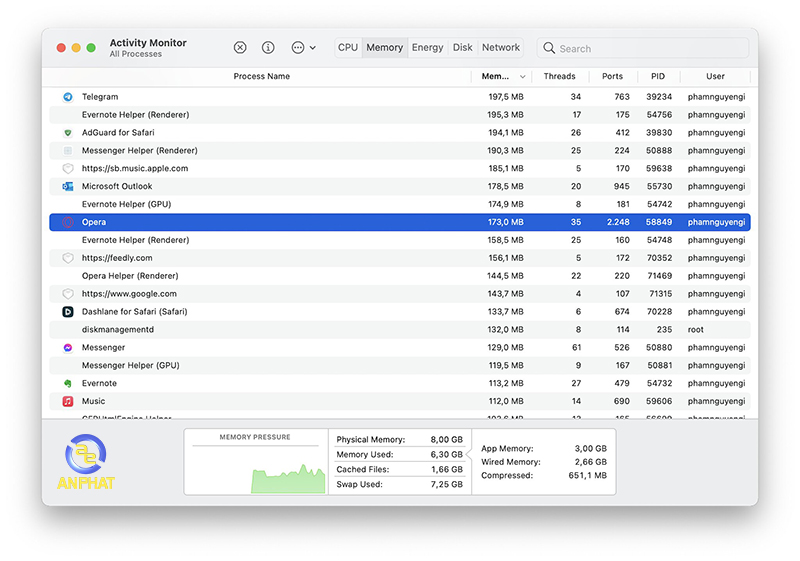Click the Messenger Helper (Renderer) row icon
Image resolution: width=800 pixels, height=561 pixels.
click(68, 150)
